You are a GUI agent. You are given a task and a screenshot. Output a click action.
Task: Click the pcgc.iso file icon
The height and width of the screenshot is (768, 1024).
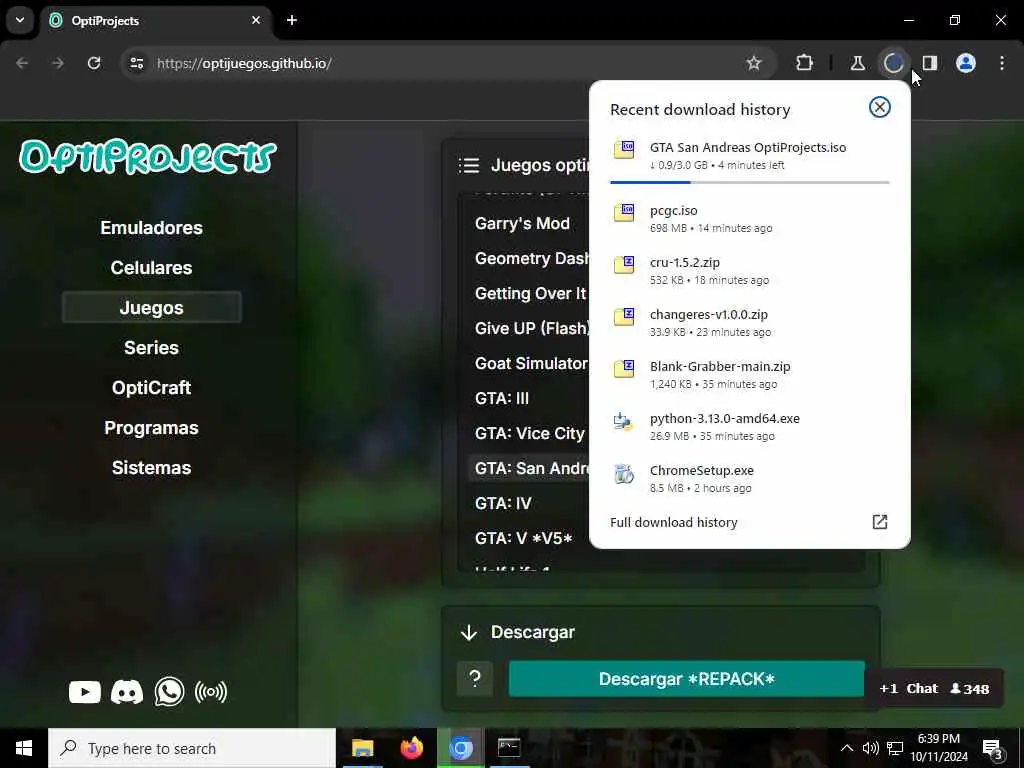coord(624,212)
